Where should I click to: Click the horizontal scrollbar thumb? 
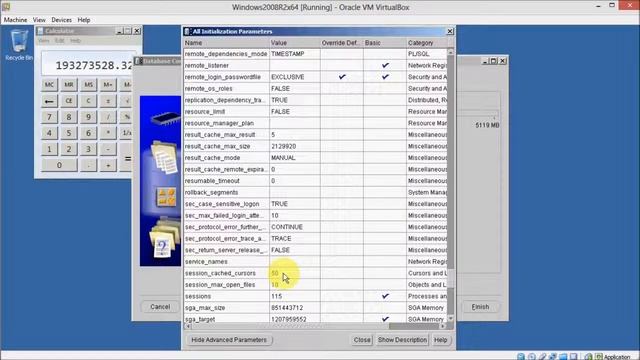[x=415, y=326]
